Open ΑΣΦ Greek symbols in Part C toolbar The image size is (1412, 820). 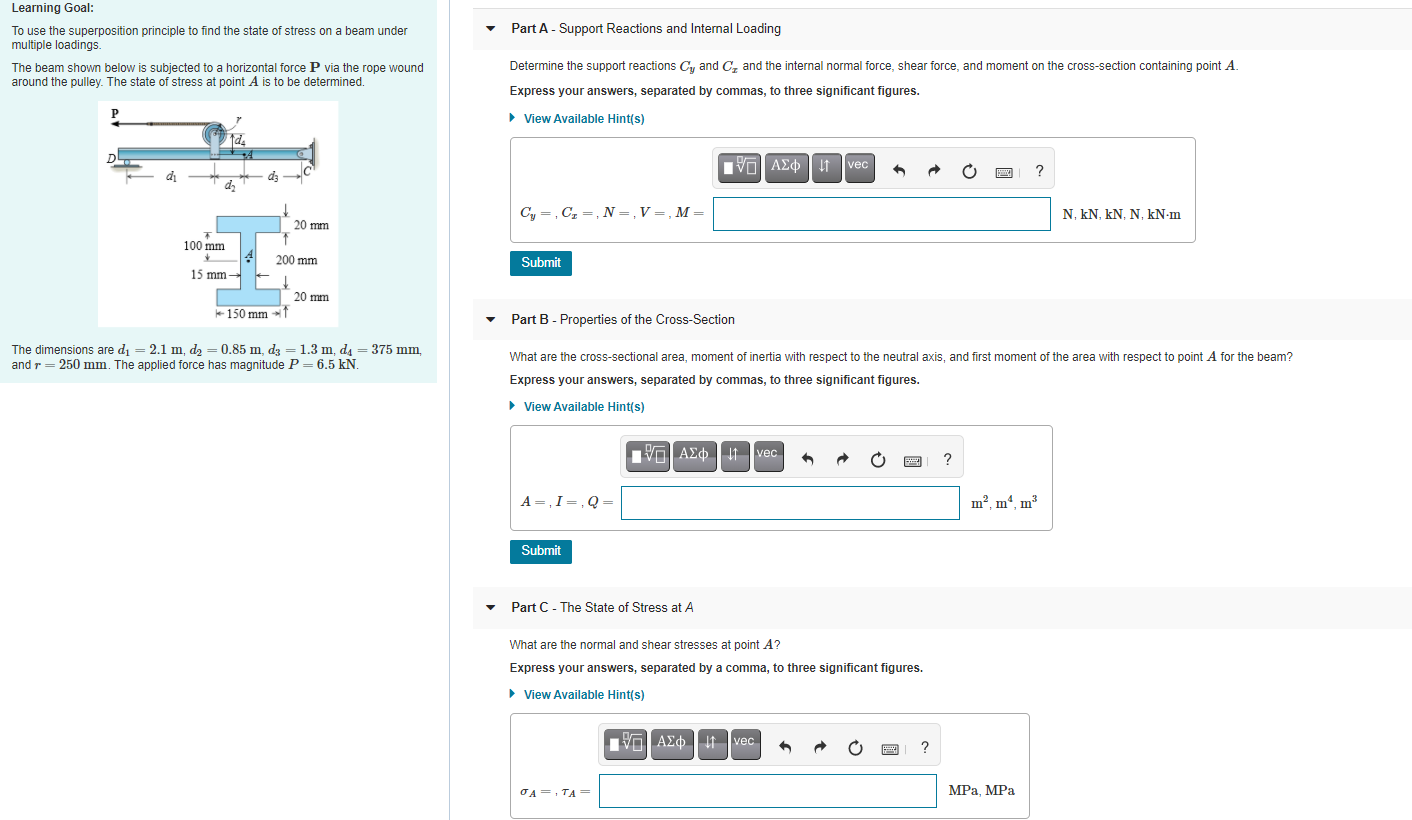(x=671, y=744)
